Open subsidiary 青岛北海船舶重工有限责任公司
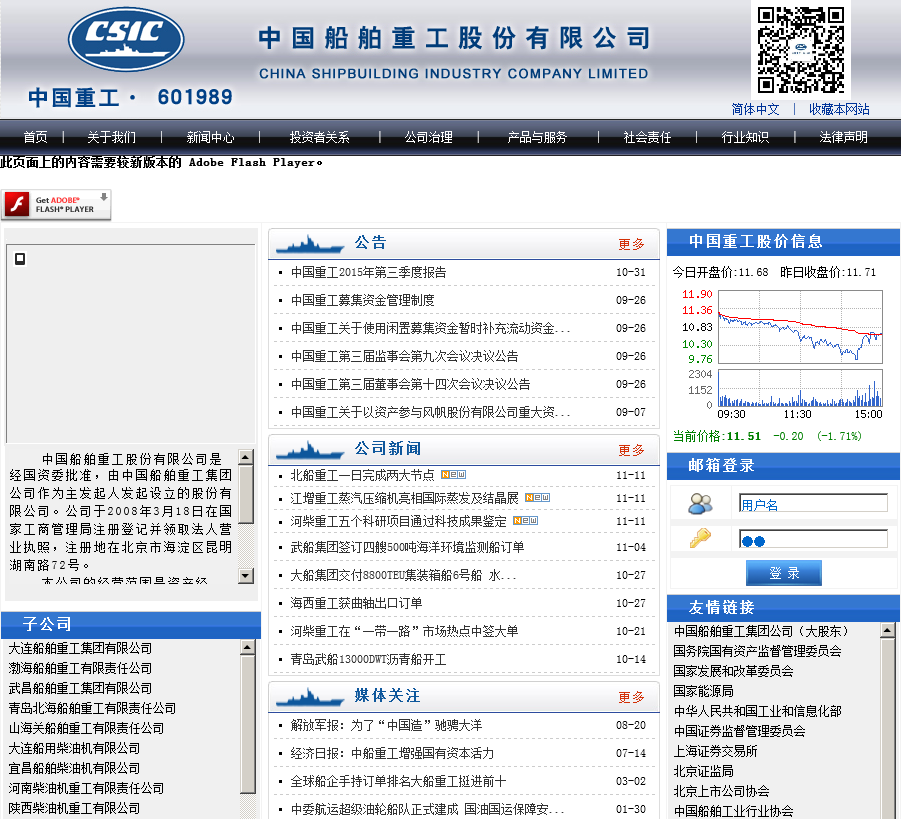 pyautogui.click(x=92, y=709)
